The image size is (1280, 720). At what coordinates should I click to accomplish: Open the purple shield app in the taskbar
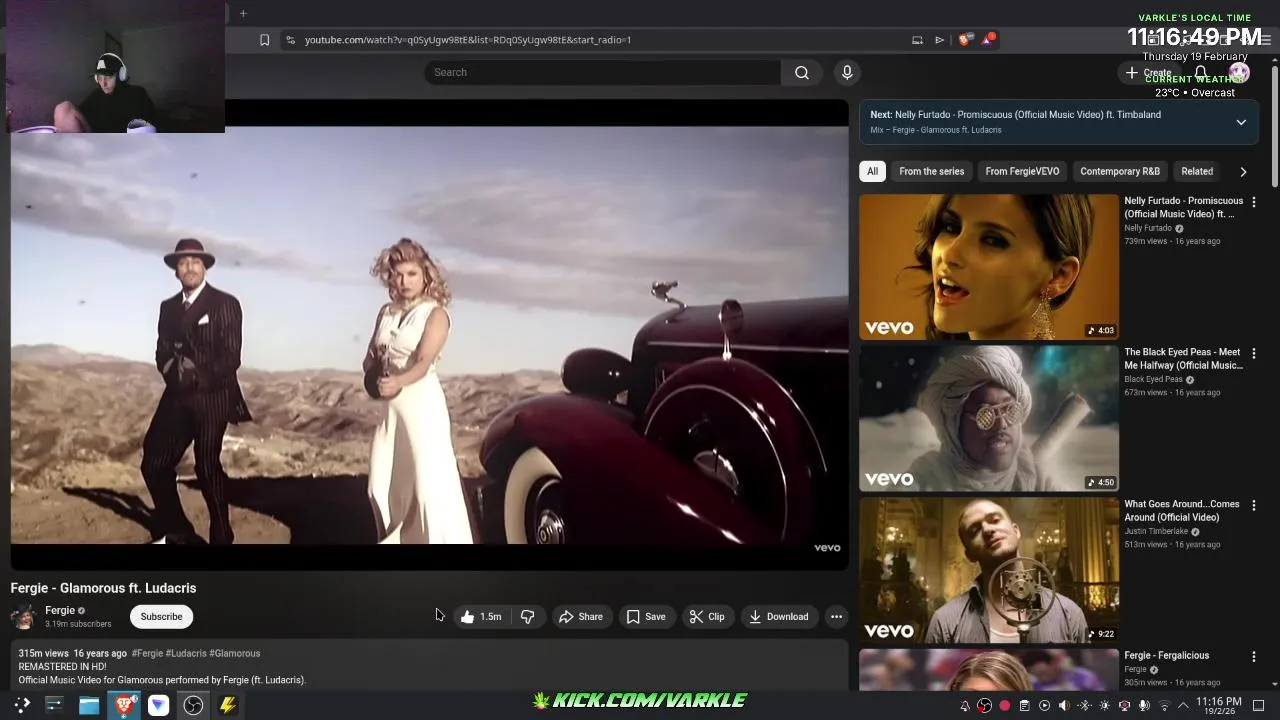pyautogui.click(x=158, y=705)
